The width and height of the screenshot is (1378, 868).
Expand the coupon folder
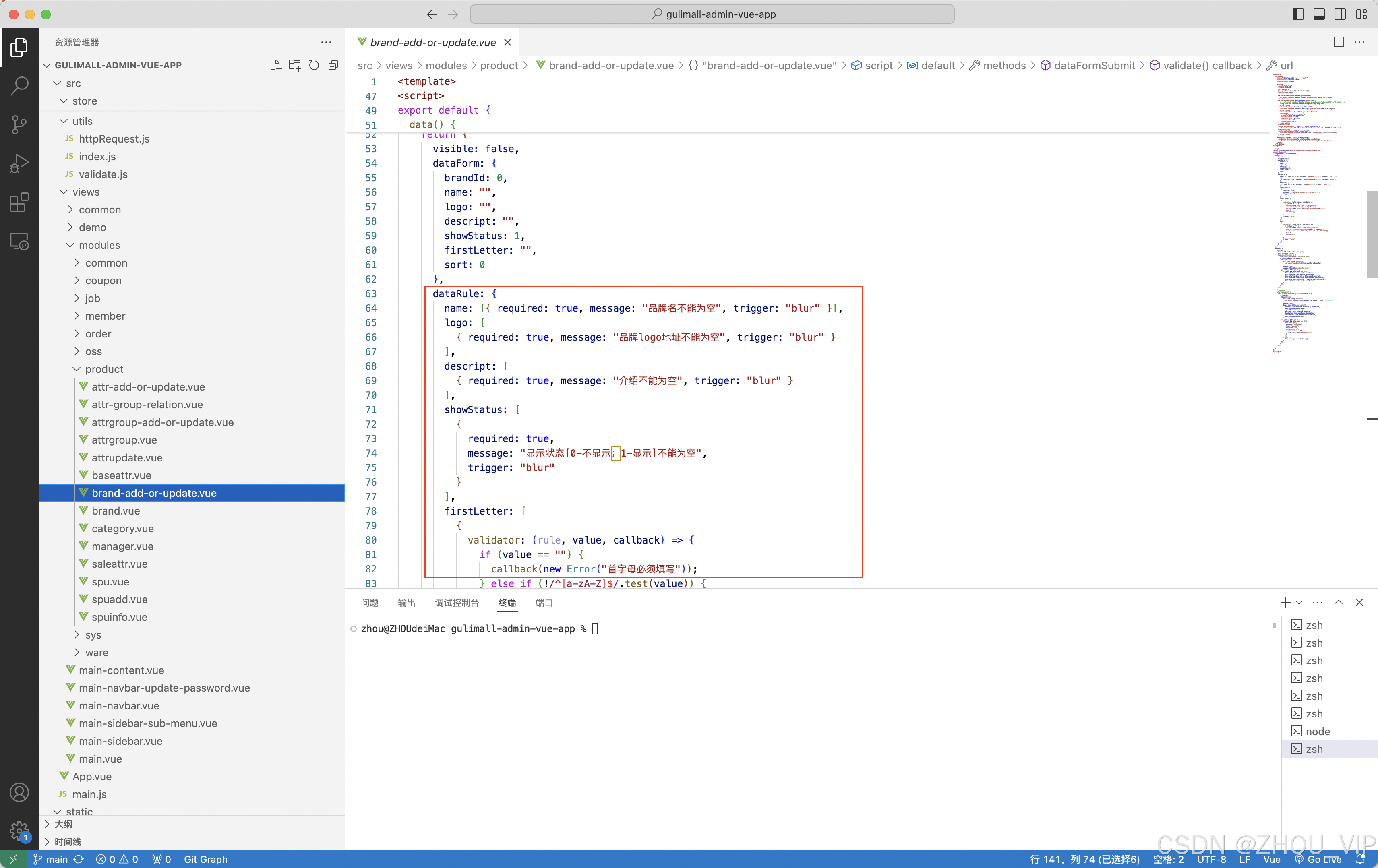(x=103, y=280)
